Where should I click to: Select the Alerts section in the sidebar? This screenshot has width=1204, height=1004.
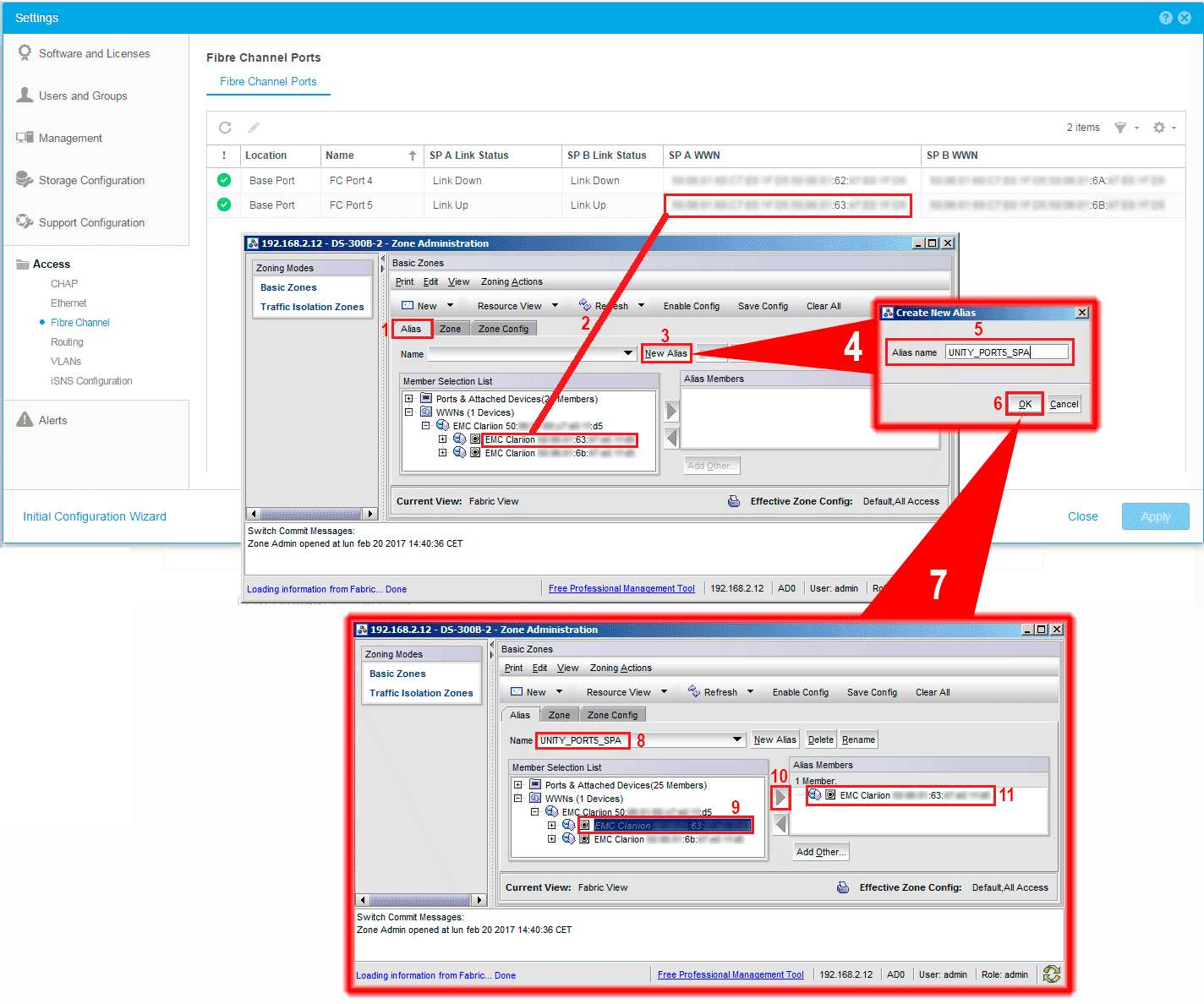pyautogui.click(x=51, y=419)
